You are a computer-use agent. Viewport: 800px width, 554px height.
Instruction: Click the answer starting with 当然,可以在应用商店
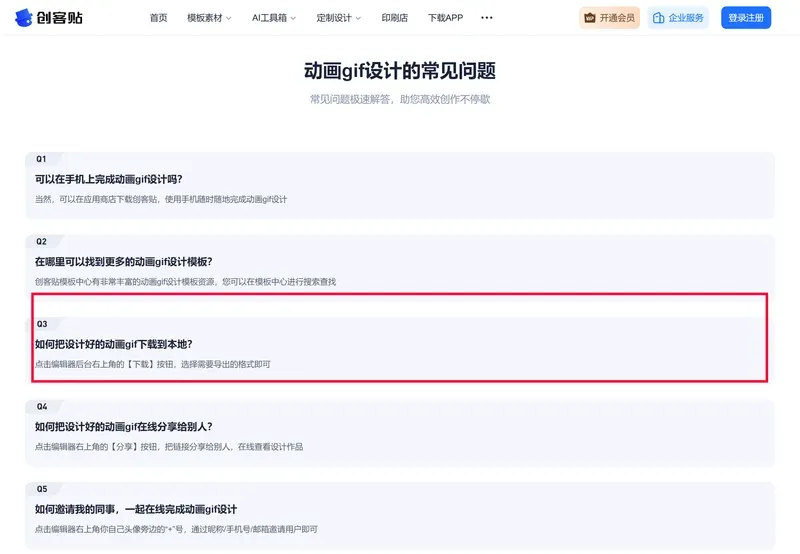tap(161, 199)
